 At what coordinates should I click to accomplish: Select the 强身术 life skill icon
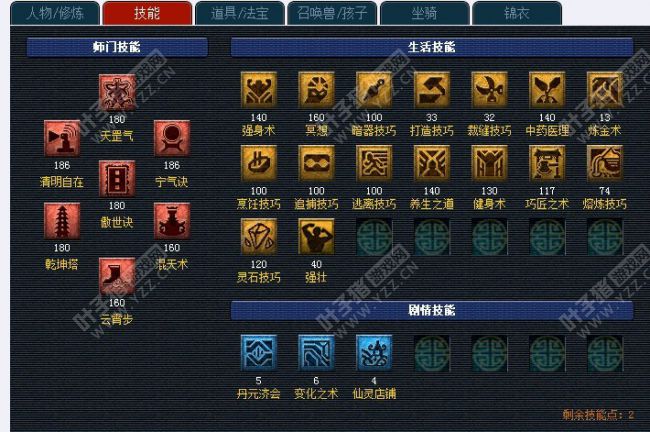click(x=259, y=90)
